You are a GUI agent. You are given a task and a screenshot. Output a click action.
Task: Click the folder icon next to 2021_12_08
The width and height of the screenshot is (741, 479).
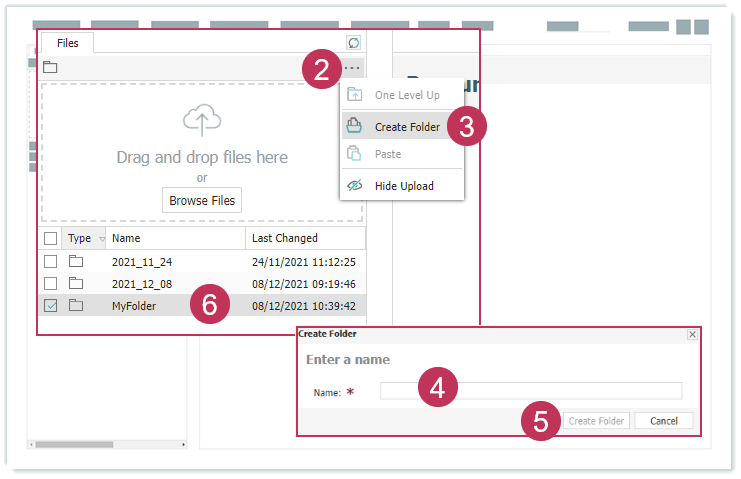[x=76, y=284]
